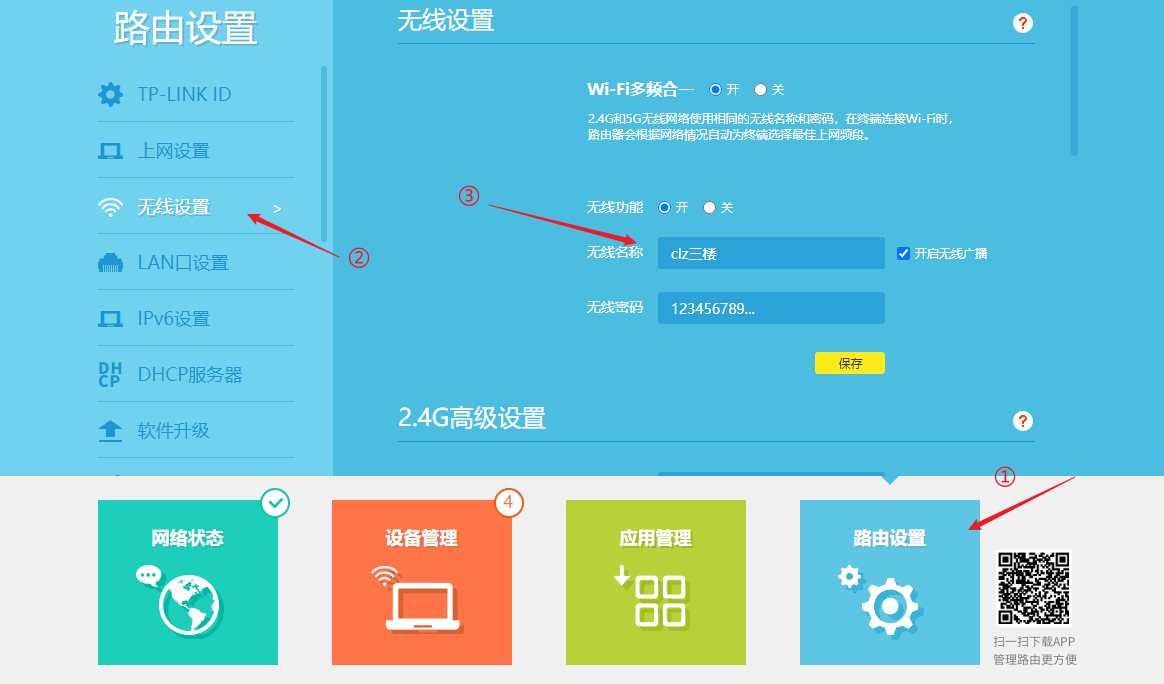The height and width of the screenshot is (684, 1164).
Task: Set 无线功能 to 关
Action: click(709, 208)
